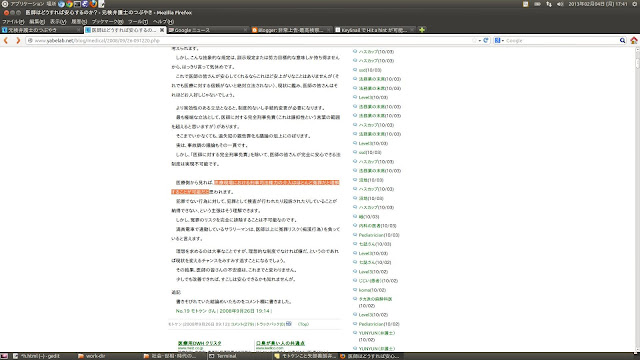Open the 今大売の麻酔科医 sidebar comment
The height and width of the screenshot is (360, 640).
pos(375,299)
